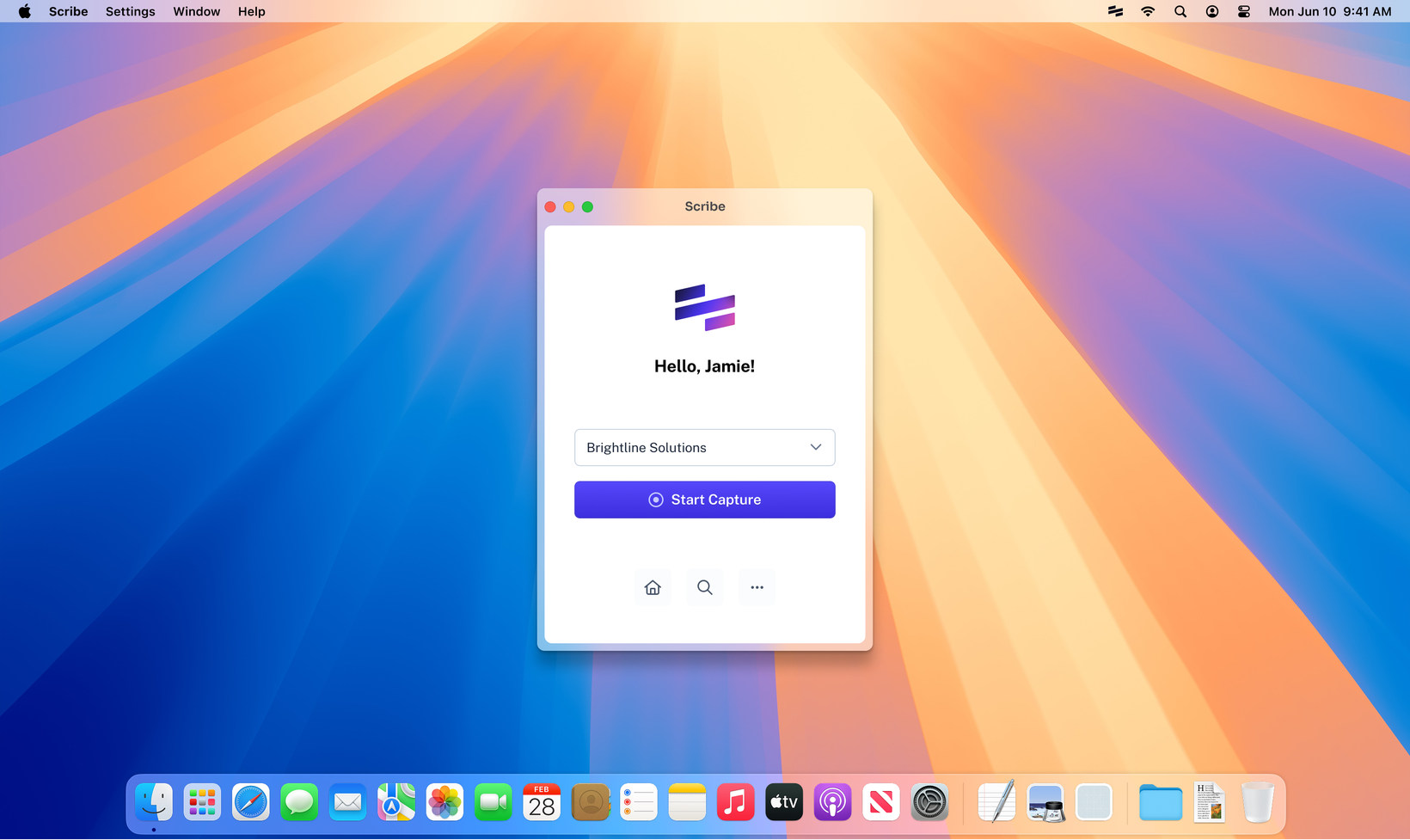1410x840 pixels.
Task: Expand the Brightline Solutions workspace dropdown
Action: pos(705,447)
